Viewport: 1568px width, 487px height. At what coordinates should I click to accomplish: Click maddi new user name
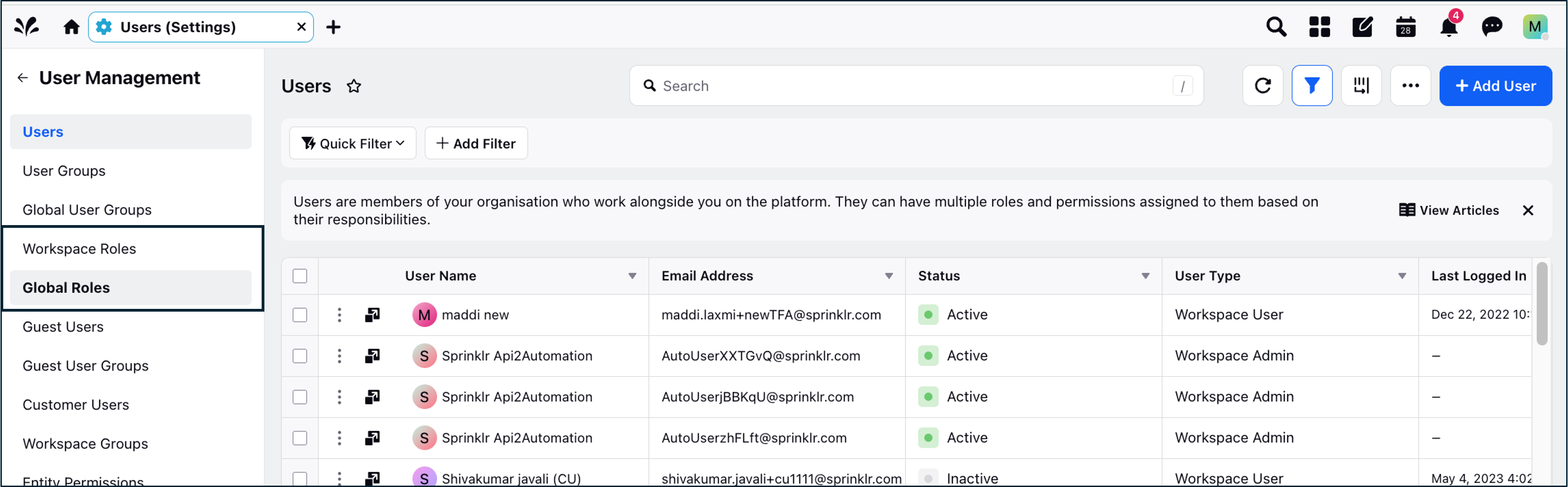tap(475, 315)
